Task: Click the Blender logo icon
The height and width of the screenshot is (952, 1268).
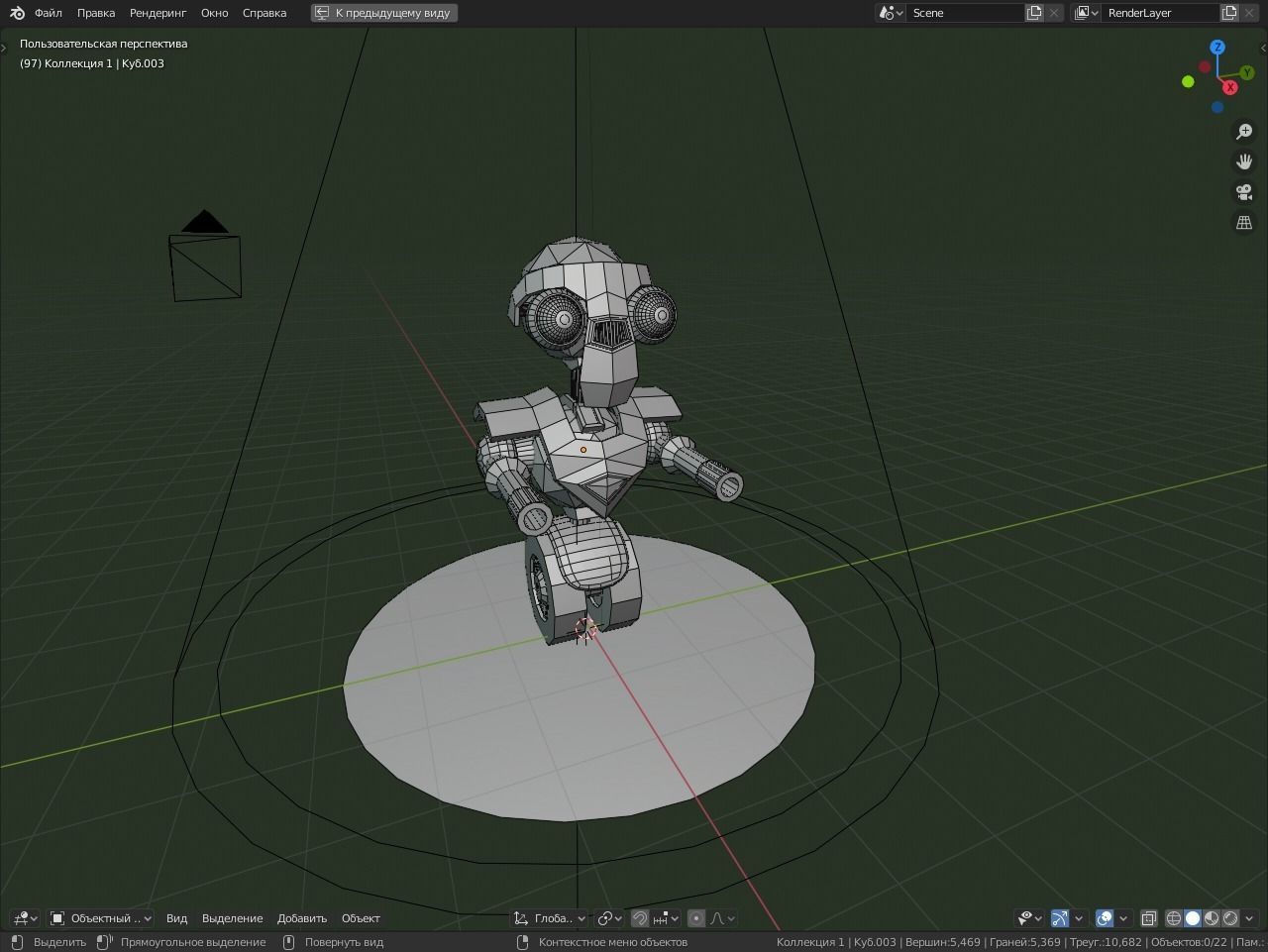Action: [x=17, y=13]
